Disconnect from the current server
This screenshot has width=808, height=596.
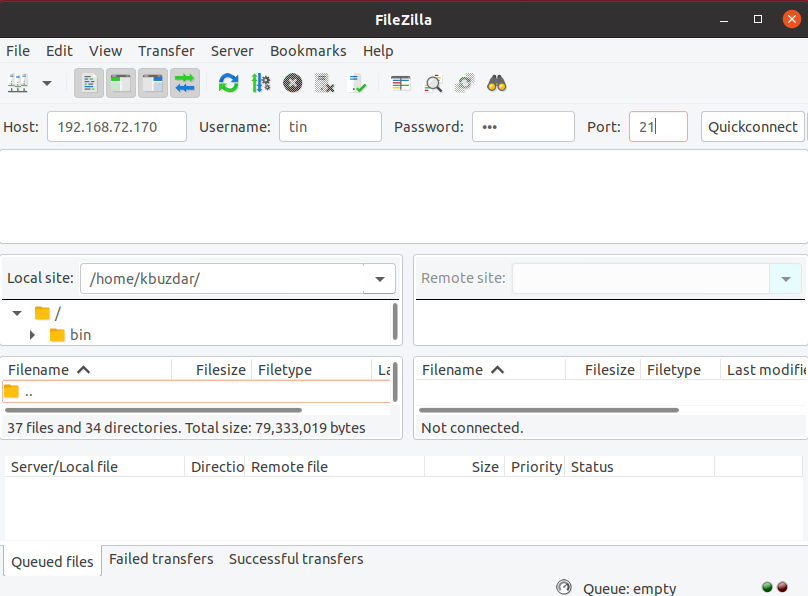[324, 83]
